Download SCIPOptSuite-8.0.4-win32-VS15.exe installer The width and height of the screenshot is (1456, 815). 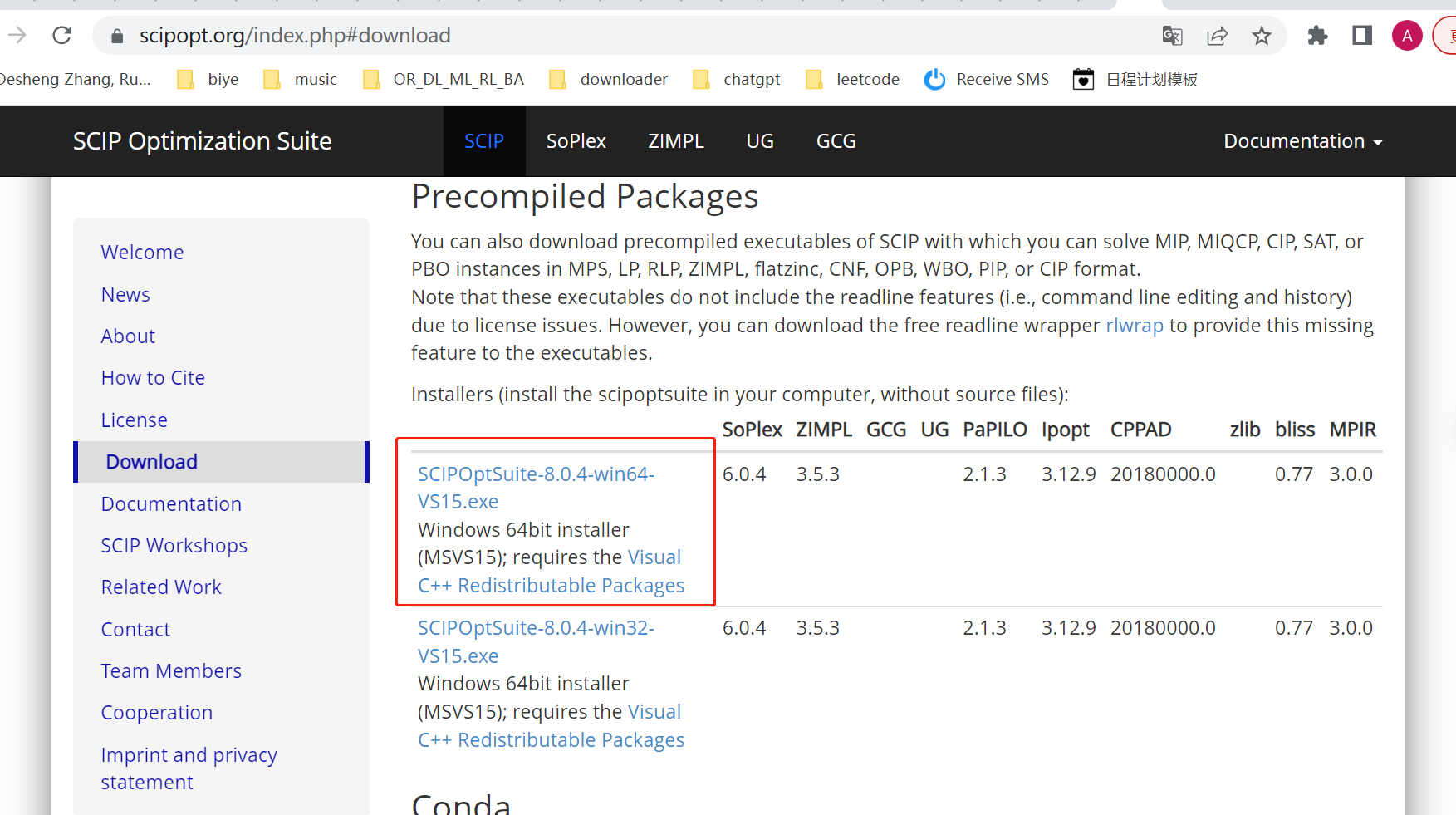[x=536, y=641]
